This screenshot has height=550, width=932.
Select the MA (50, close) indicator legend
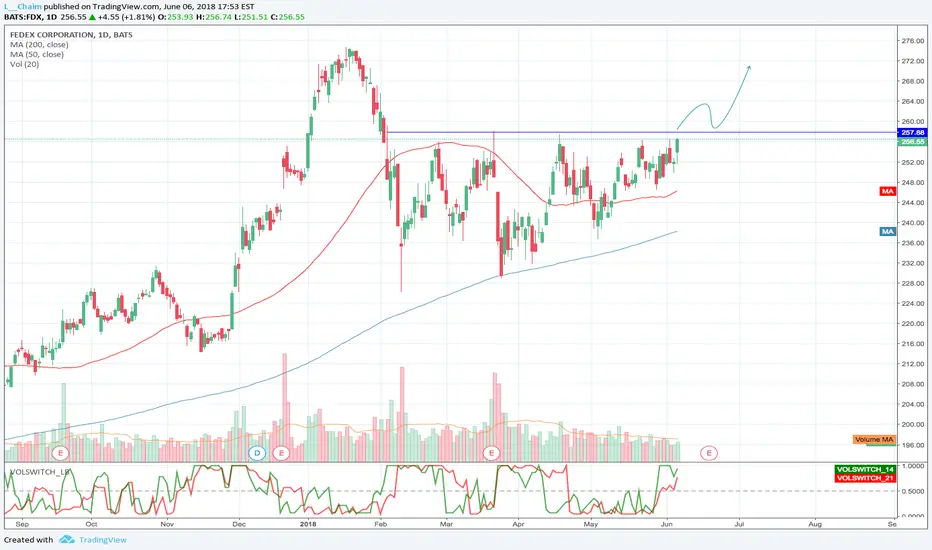click(37, 54)
